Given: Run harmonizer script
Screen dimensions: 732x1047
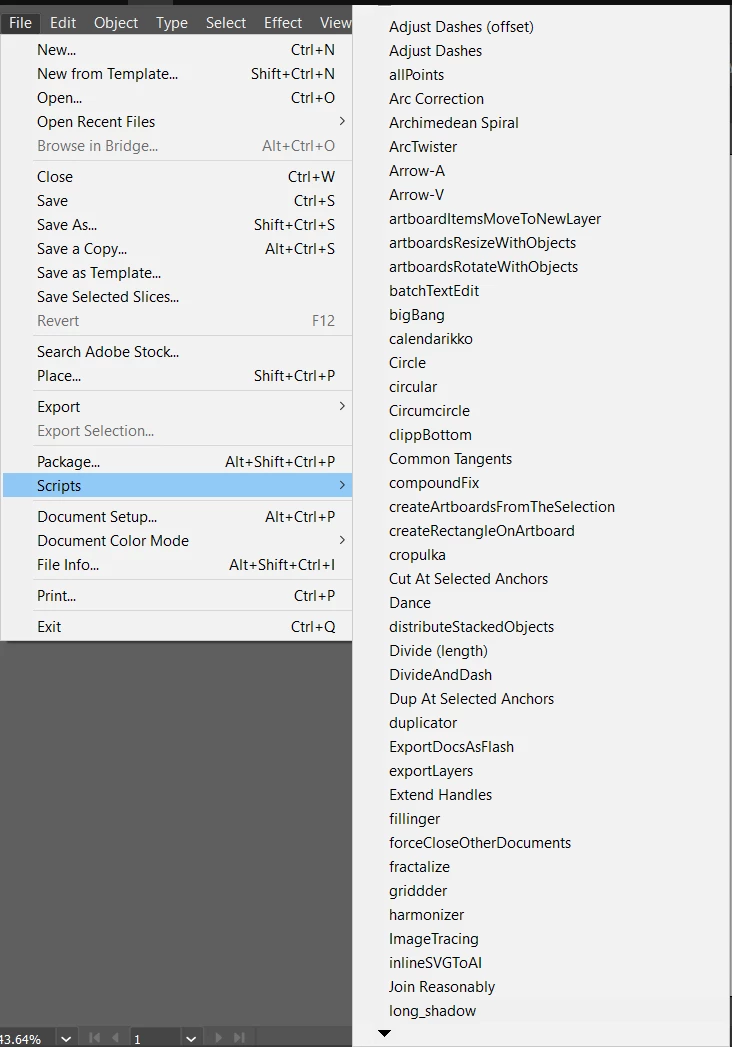Looking at the screenshot, I should point(426,915).
